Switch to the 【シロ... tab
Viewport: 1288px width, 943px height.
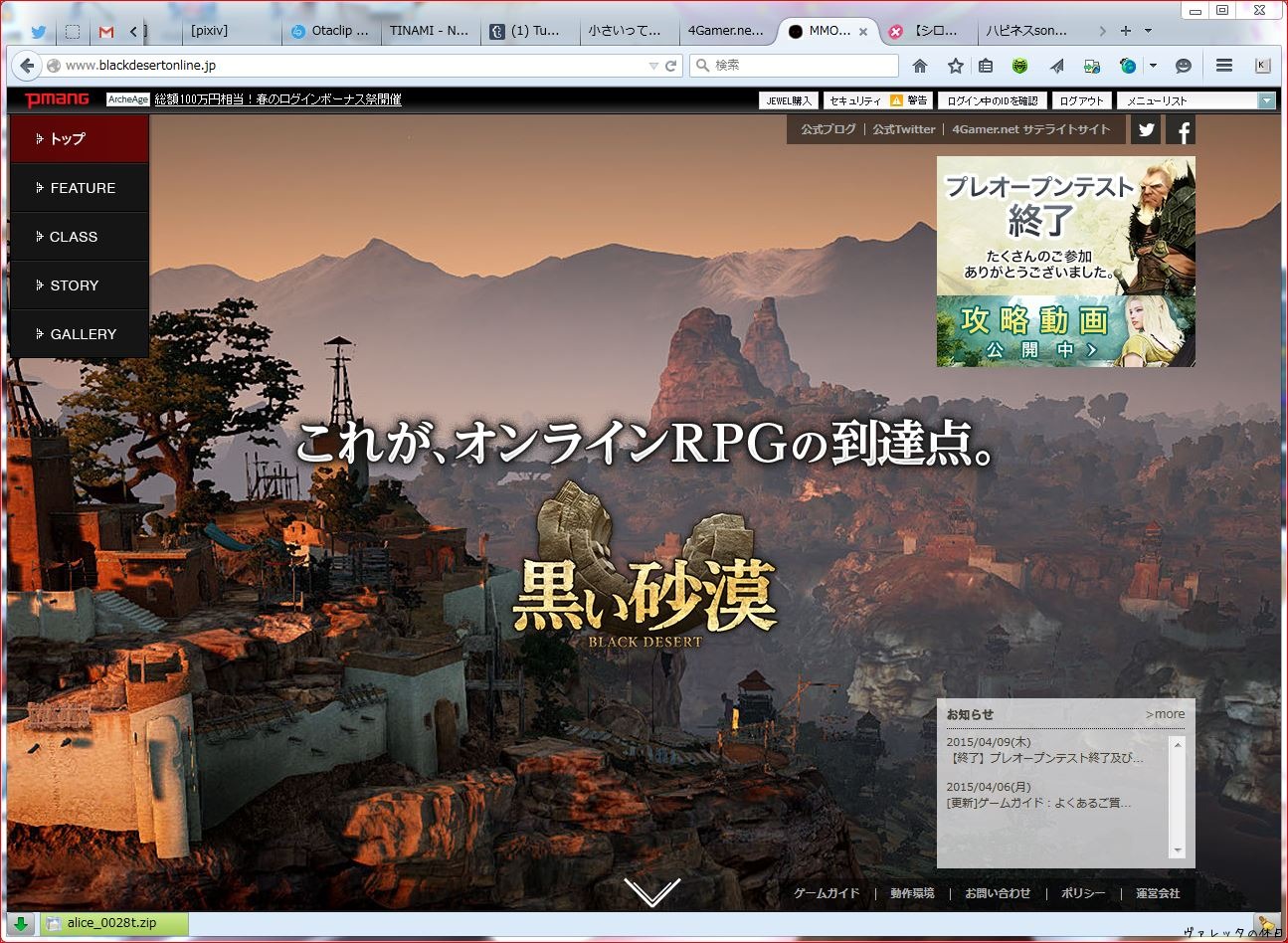click(x=928, y=31)
